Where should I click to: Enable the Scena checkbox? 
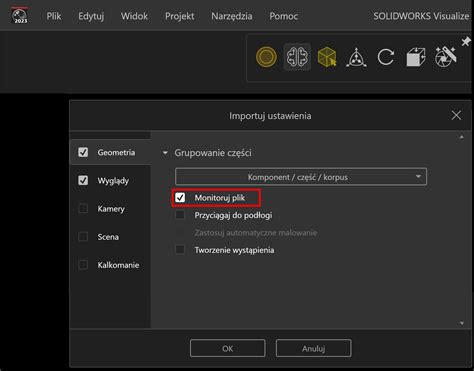83,237
